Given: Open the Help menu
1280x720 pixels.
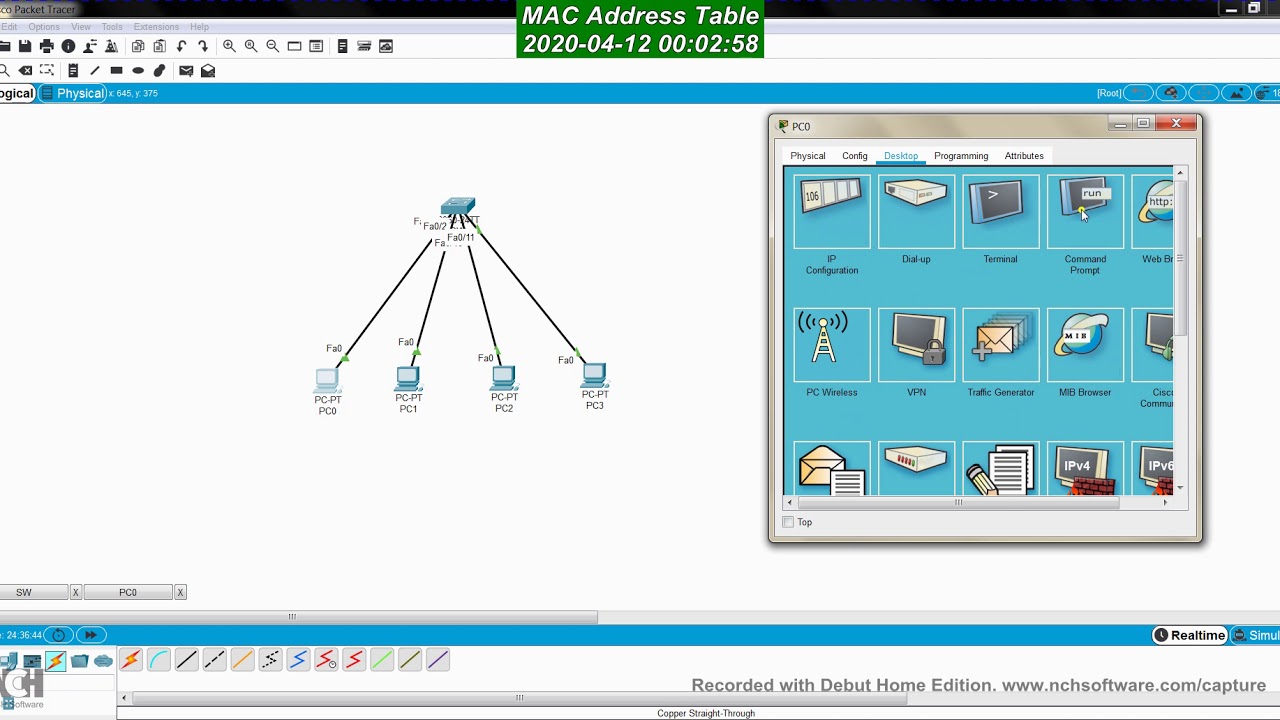Looking at the screenshot, I should coord(199,27).
